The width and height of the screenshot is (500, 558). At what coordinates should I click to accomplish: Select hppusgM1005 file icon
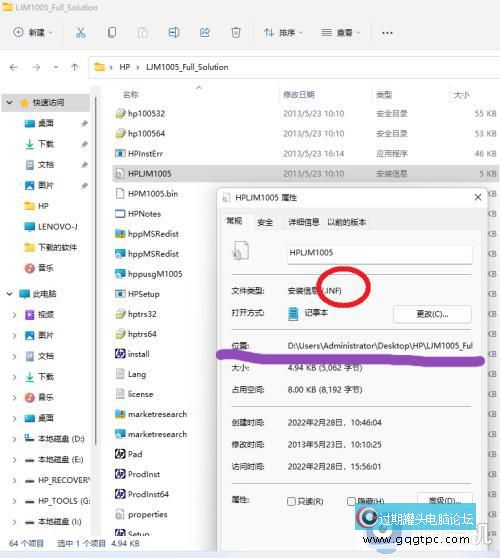pos(120,274)
